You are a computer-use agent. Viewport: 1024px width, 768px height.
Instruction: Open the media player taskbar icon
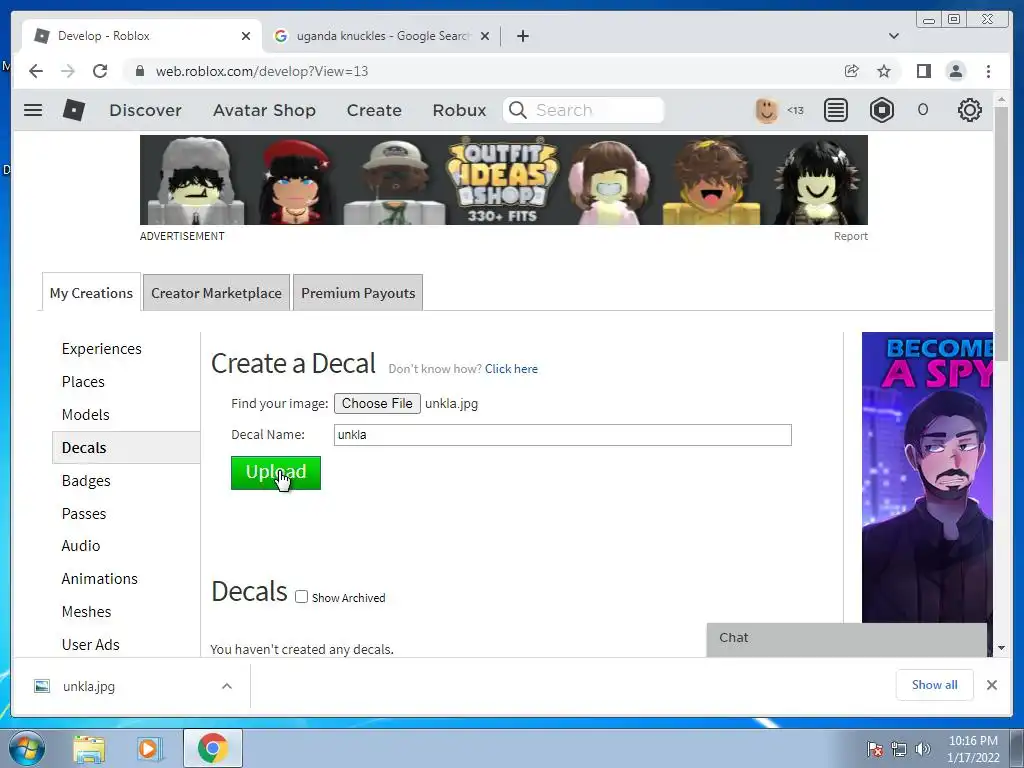coord(149,748)
